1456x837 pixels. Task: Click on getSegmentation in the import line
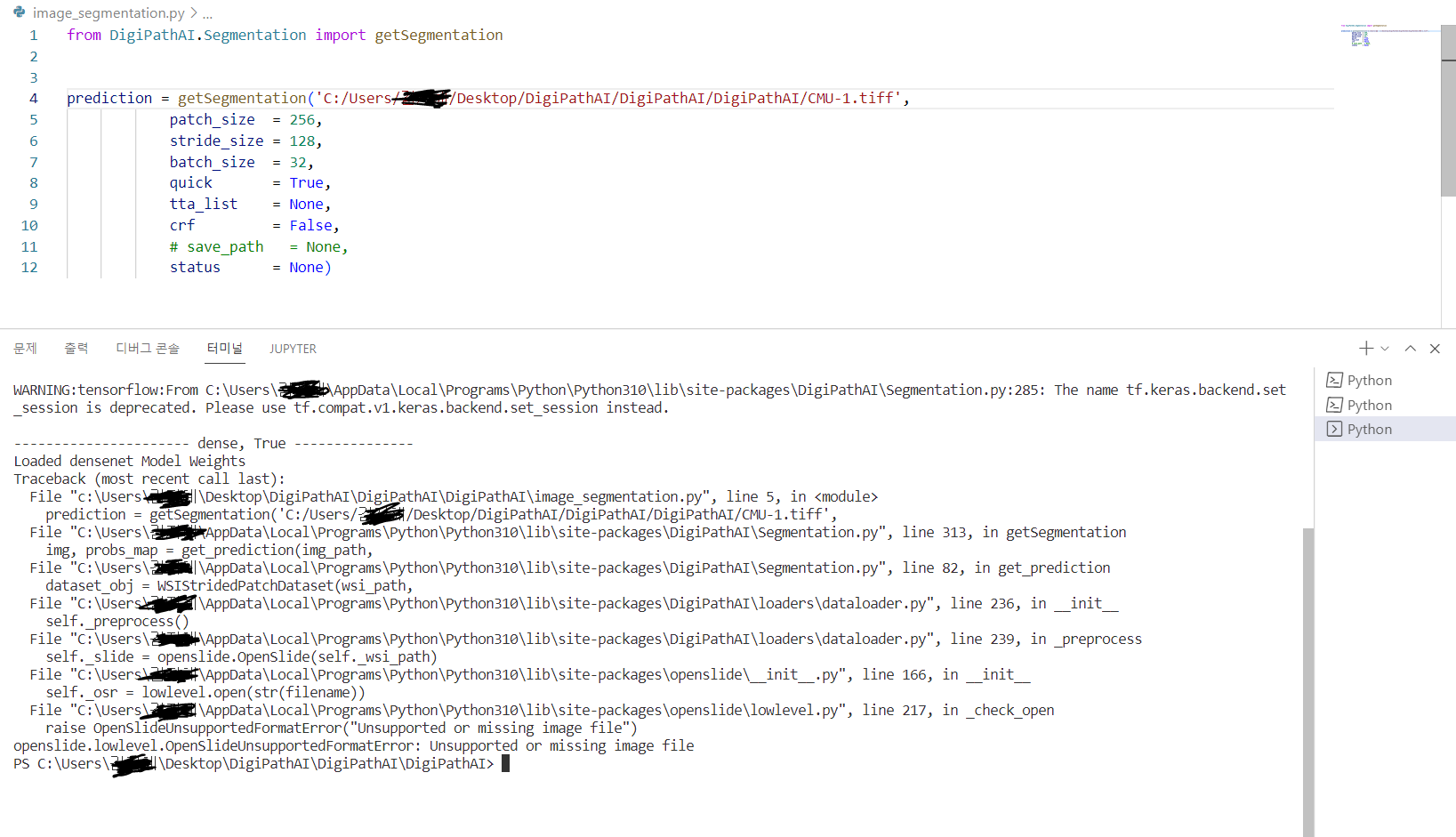tap(438, 35)
